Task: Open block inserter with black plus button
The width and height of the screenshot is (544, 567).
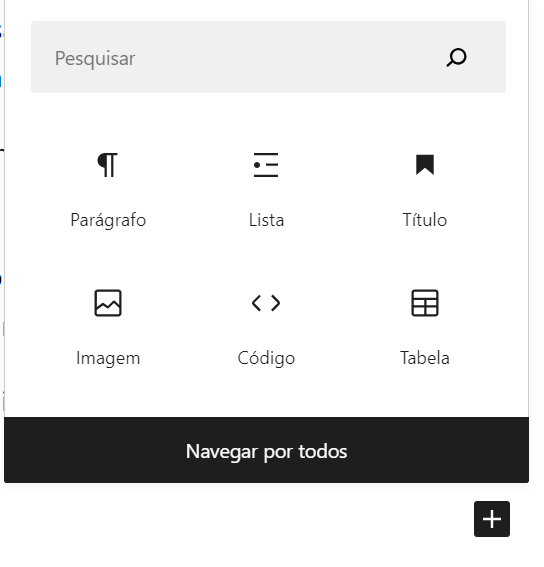Action: [x=492, y=519]
